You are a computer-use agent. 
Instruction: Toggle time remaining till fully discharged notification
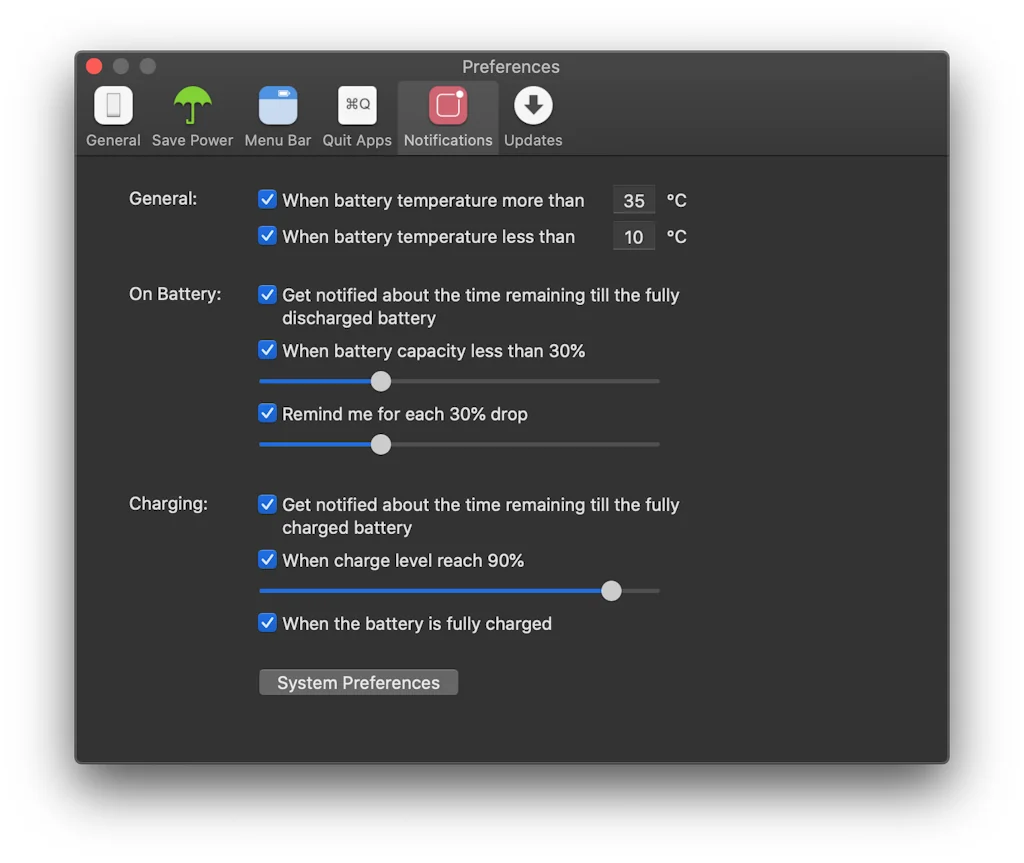click(x=267, y=295)
